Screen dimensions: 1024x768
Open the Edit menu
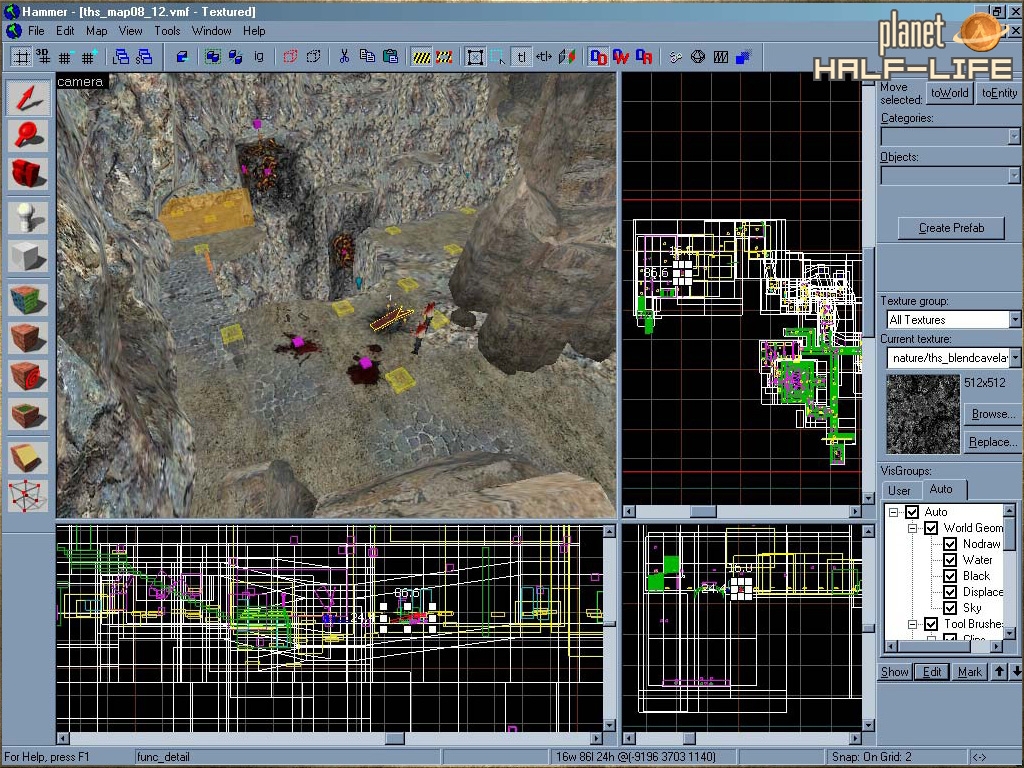coord(65,31)
